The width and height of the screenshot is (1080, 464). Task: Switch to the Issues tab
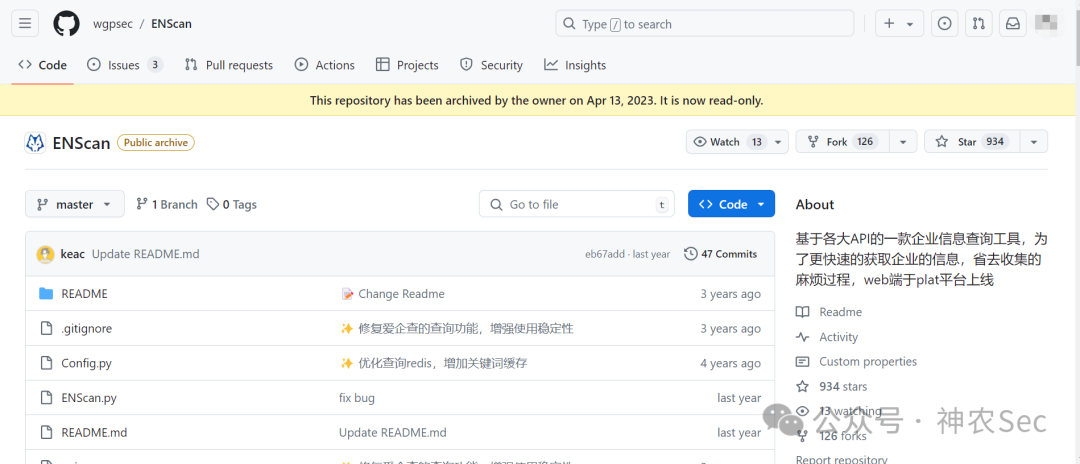(x=125, y=65)
